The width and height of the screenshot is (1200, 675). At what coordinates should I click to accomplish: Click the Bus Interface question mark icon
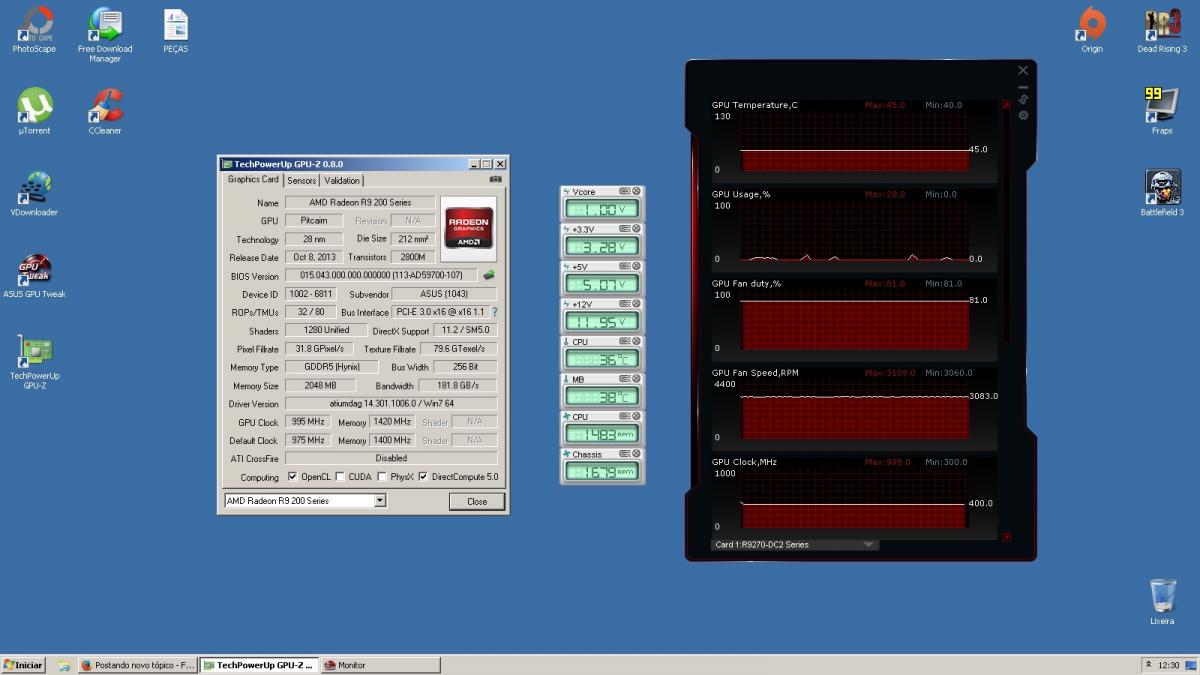point(494,312)
